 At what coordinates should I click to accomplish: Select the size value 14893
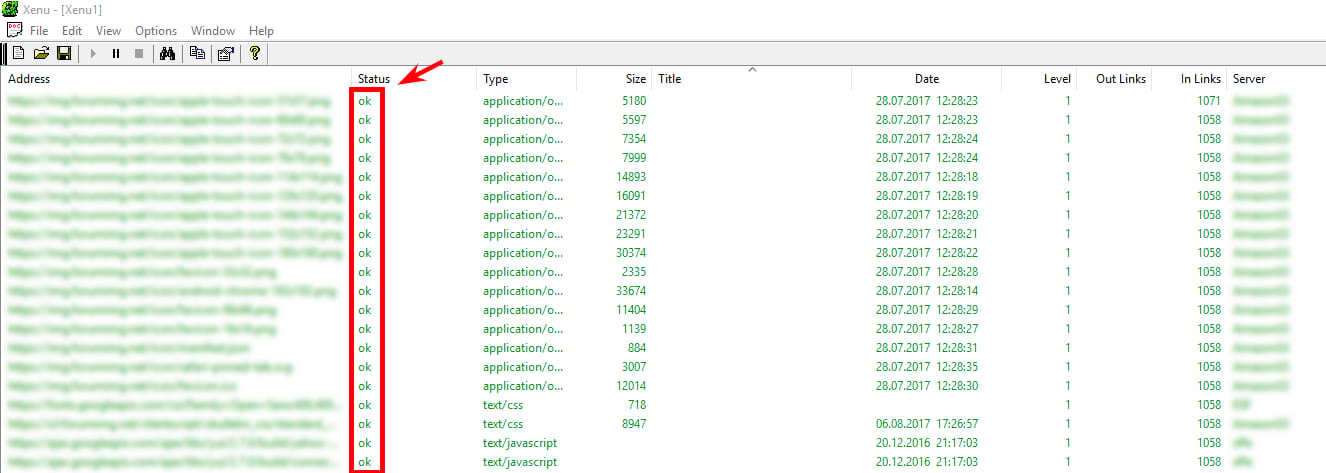[630, 177]
